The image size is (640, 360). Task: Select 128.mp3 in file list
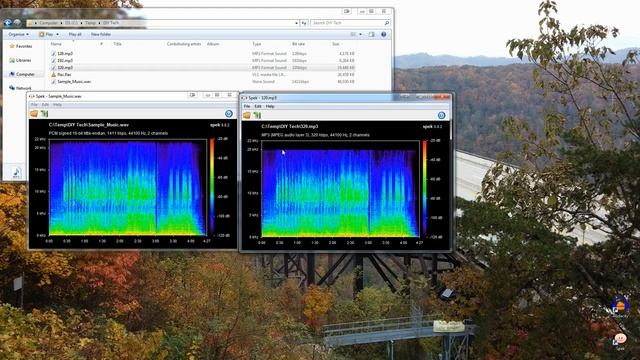[65, 53]
